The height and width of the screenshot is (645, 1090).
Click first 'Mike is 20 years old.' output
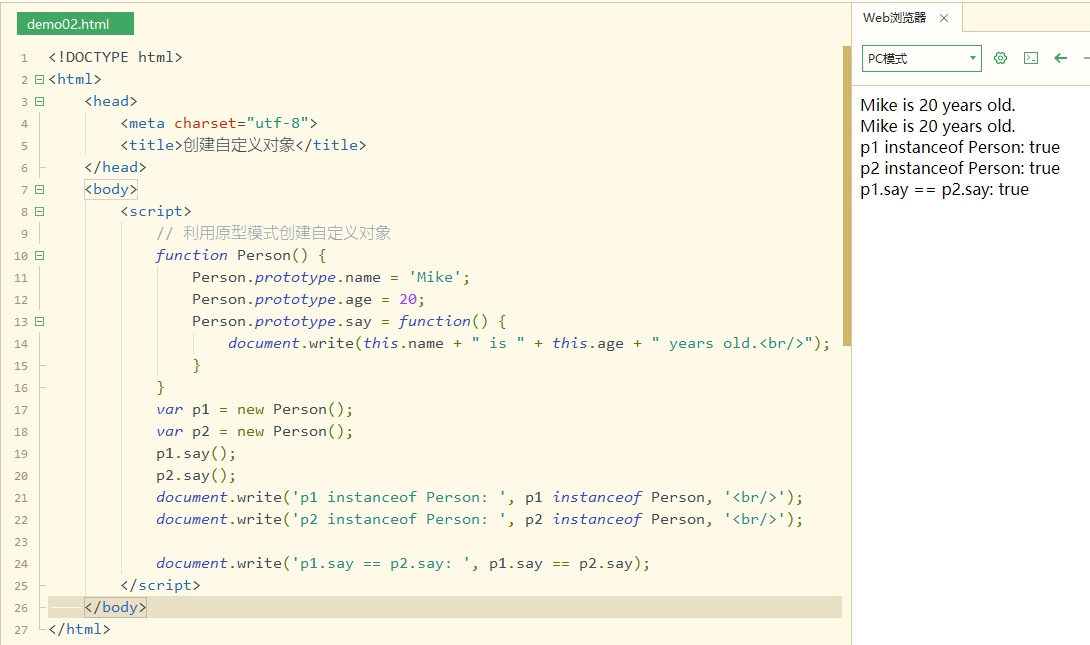pyautogui.click(x=938, y=106)
